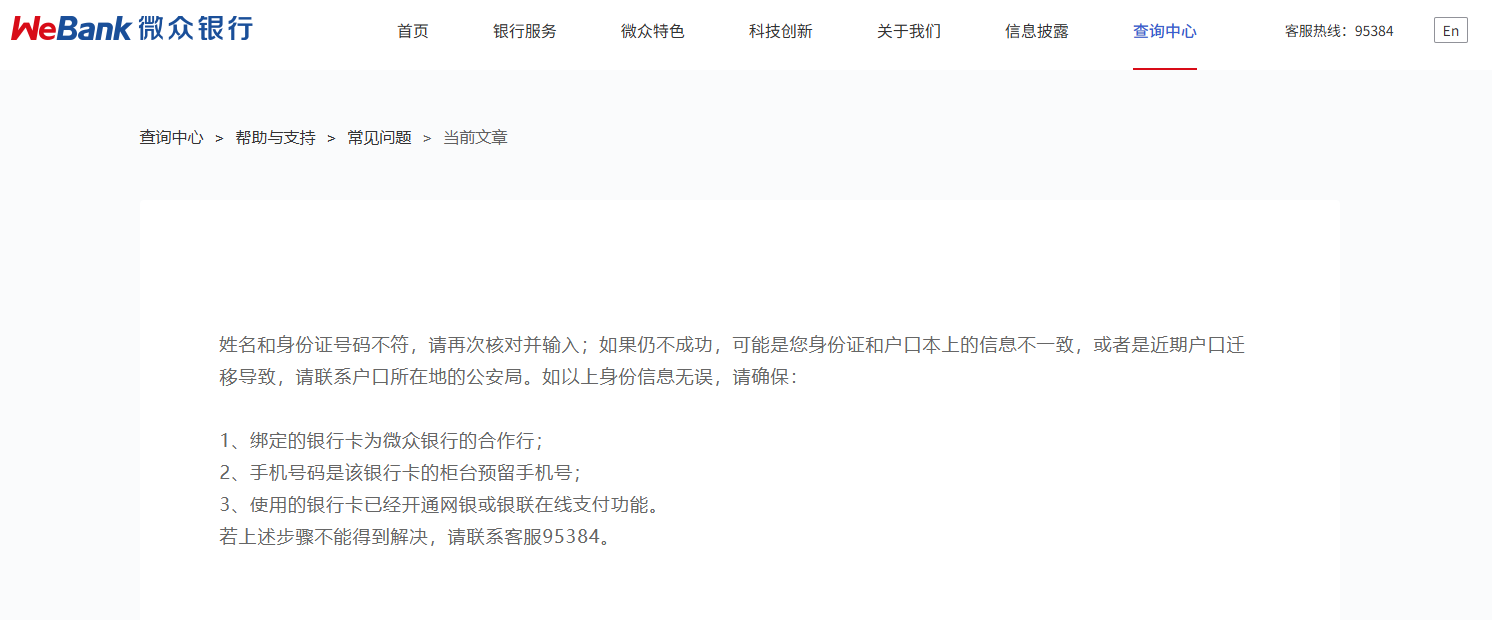Select the 信息披露 navigation item
Image resolution: width=1492 pixels, height=620 pixels.
coord(1037,31)
